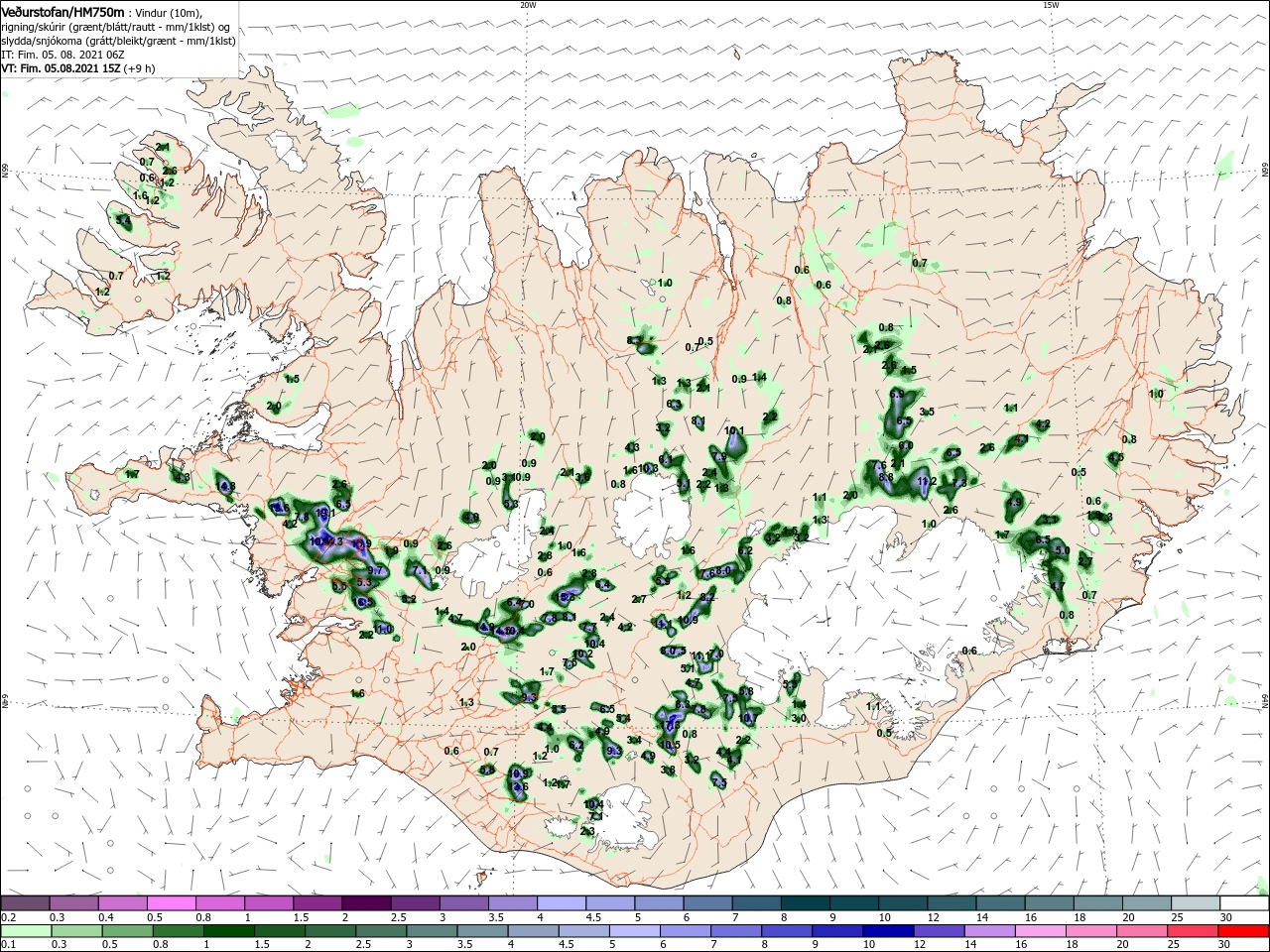Pick dark purple snow swatch between 2 and 2.5
Viewport: 1270px width, 952px height.
point(366,903)
